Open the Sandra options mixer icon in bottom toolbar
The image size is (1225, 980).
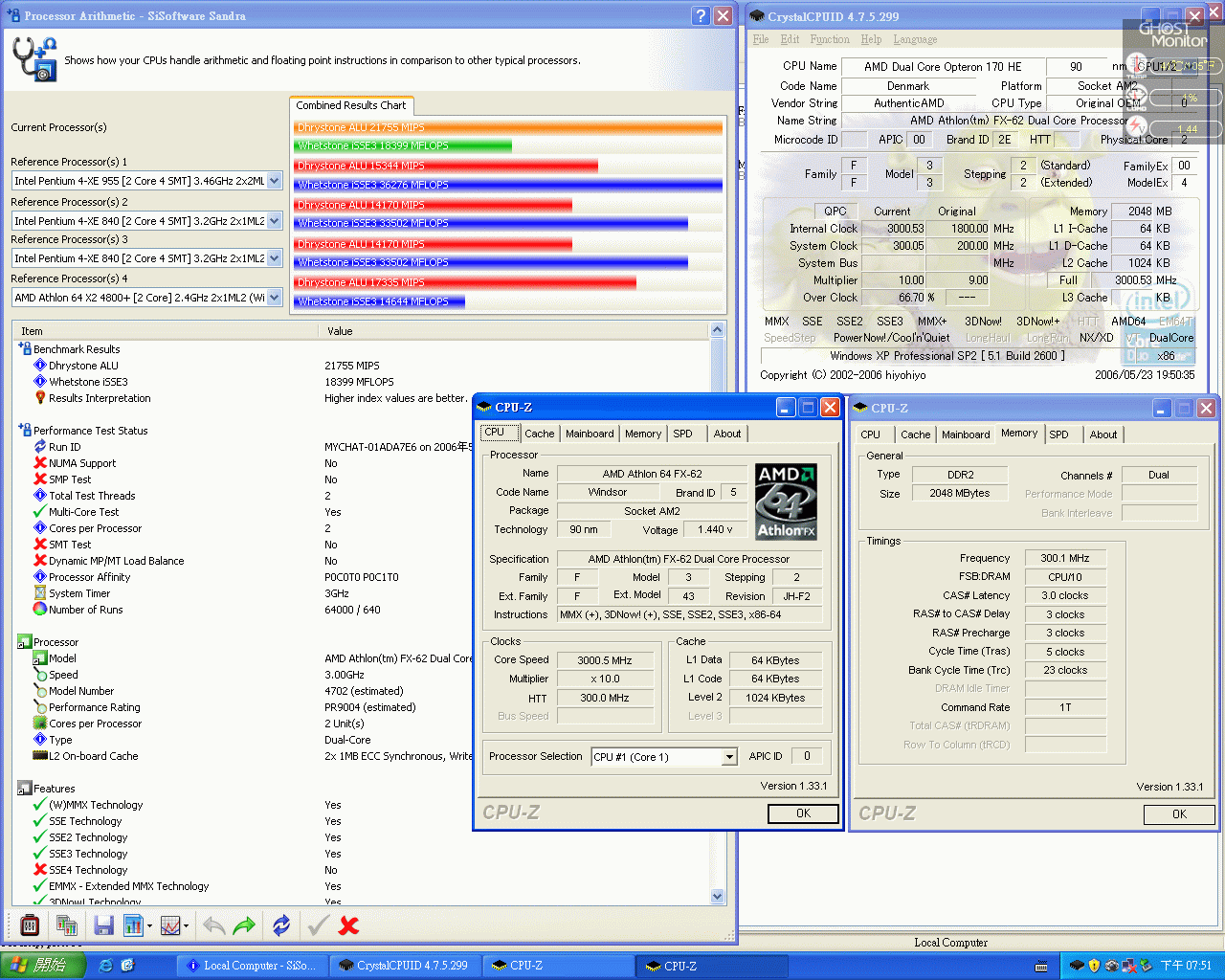(30, 925)
